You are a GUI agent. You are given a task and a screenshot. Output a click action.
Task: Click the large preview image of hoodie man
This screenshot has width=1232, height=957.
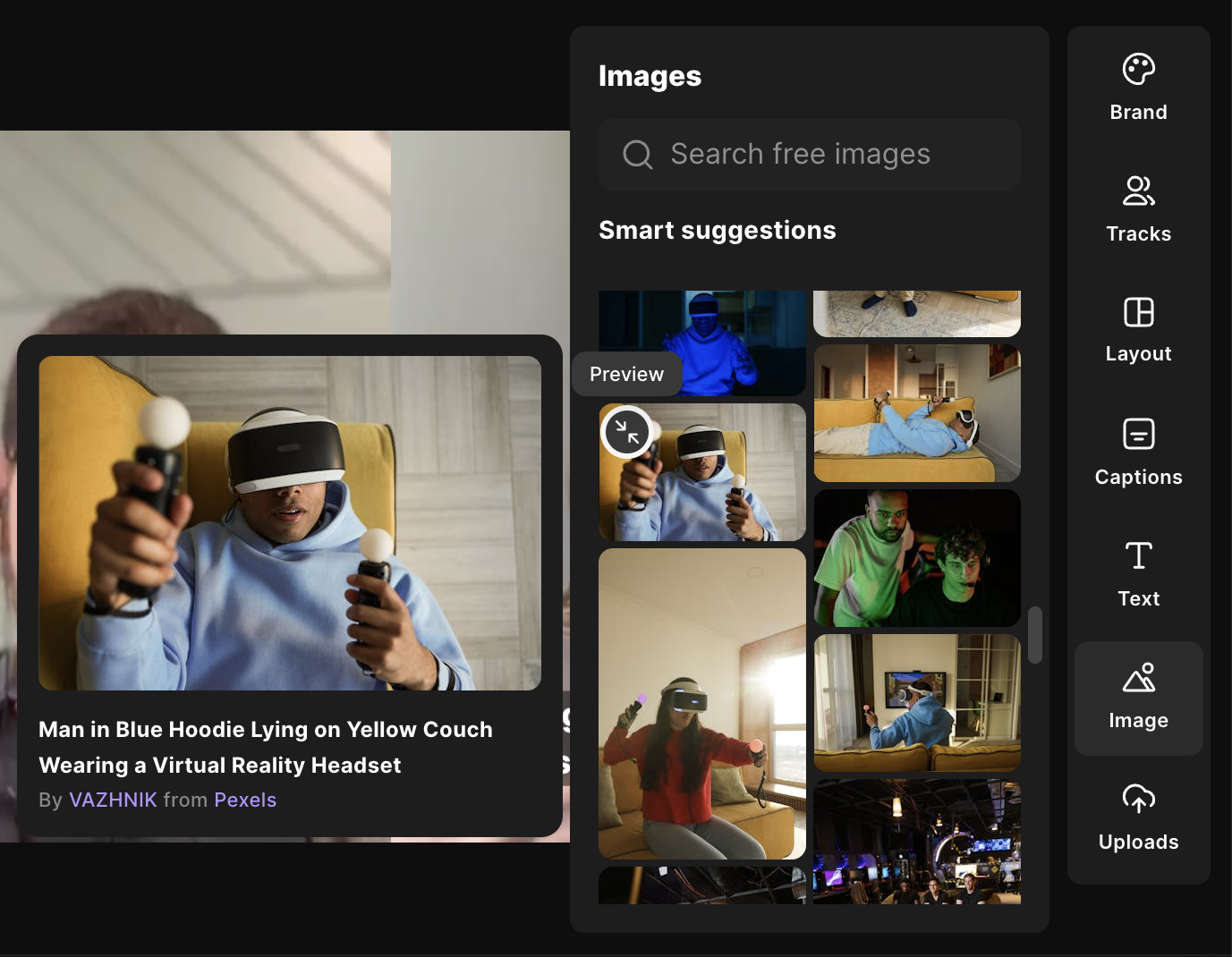tap(290, 523)
